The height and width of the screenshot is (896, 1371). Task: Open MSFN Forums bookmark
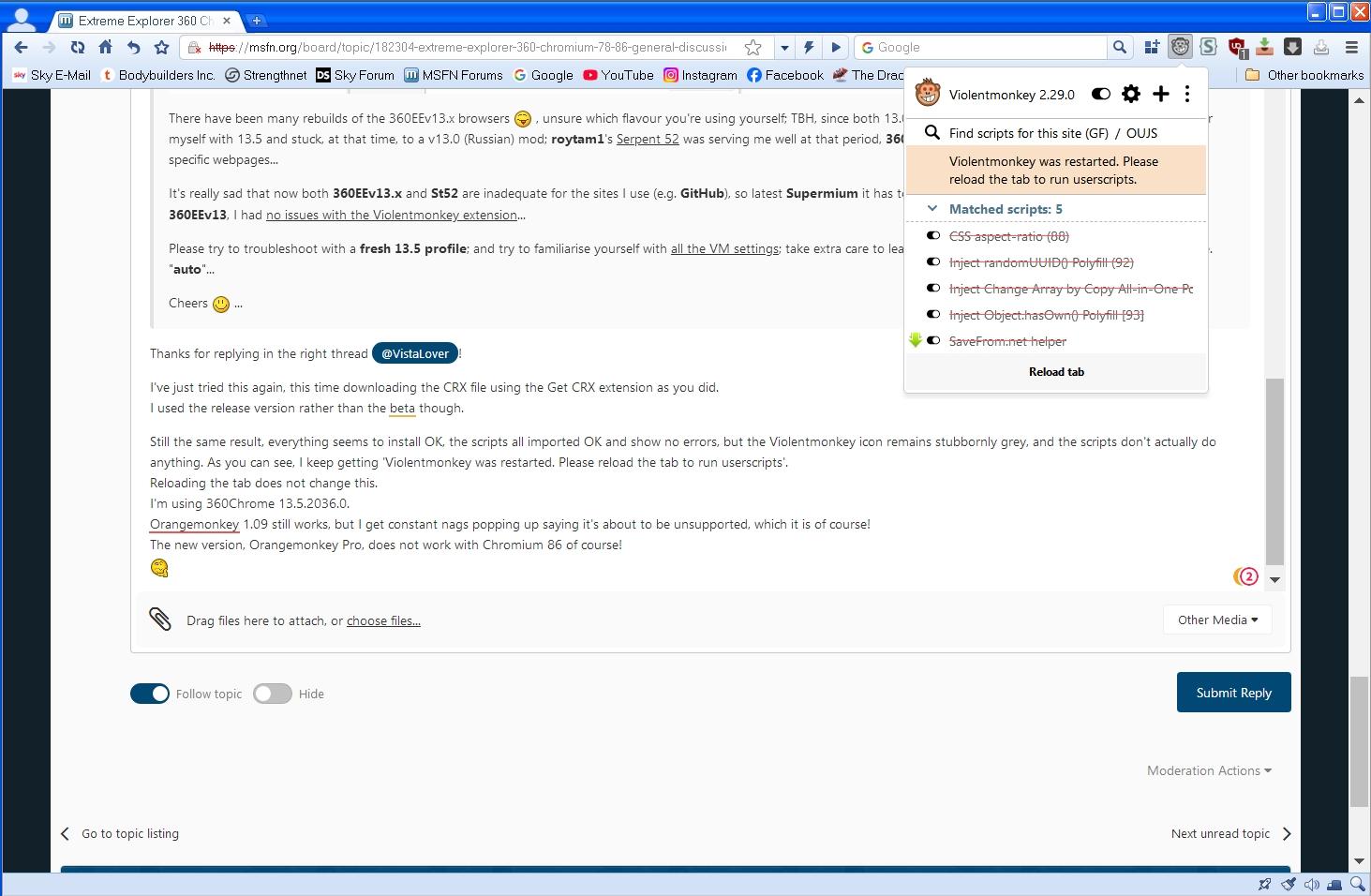(454, 75)
